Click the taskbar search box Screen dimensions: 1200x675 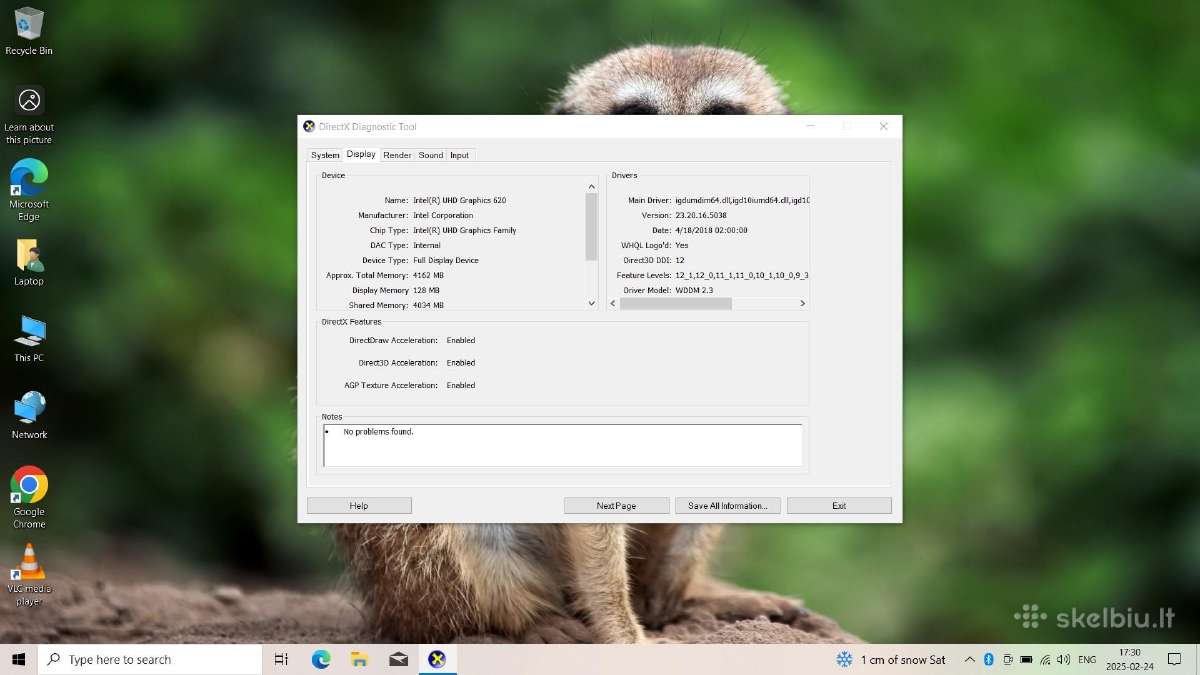[150, 659]
